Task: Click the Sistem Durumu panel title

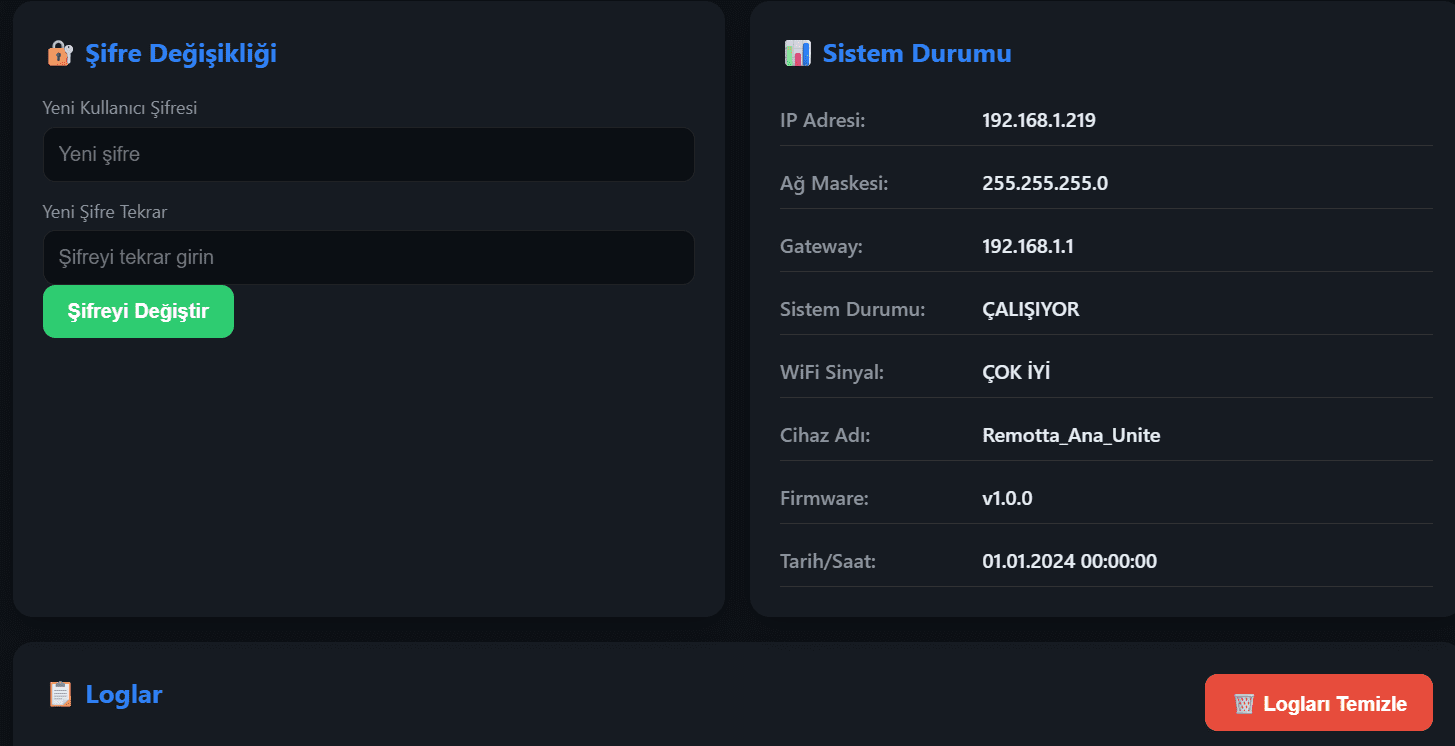Action: [x=916, y=54]
